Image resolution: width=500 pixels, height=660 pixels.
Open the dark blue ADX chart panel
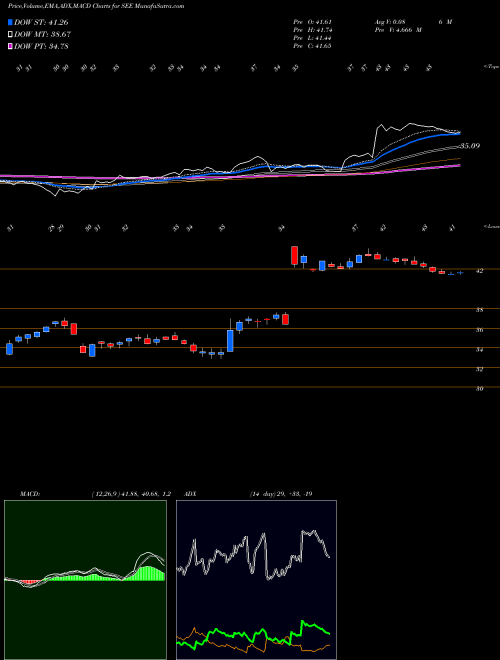(256, 580)
